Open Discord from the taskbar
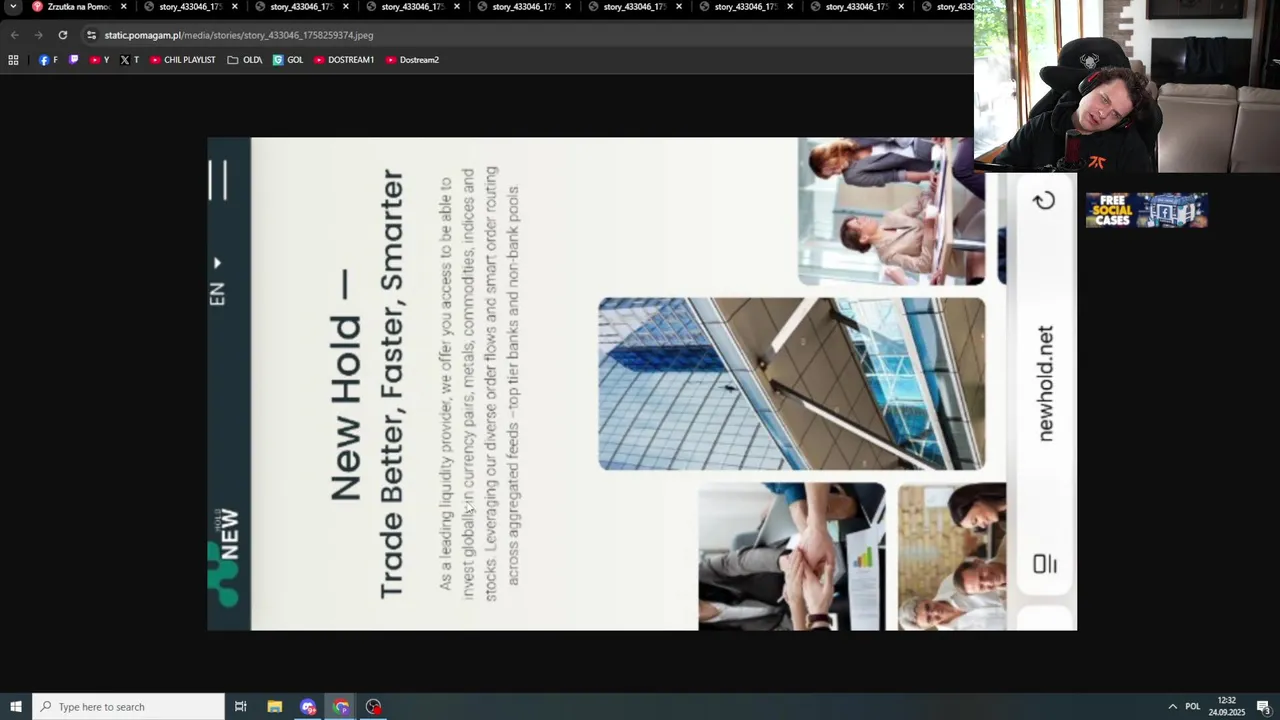Viewport: 1280px width, 720px height. pos(308,707)
